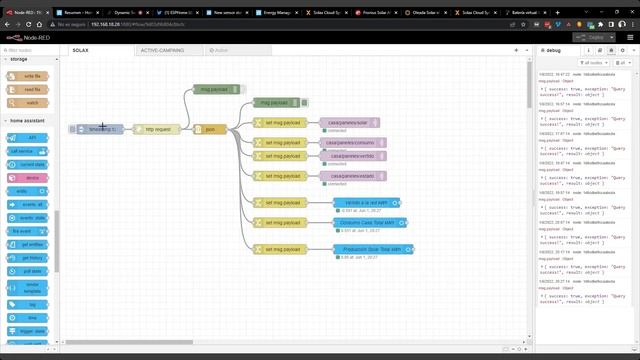Select the render template palette node
Image resolution: width=640 pixels, height=360 pixels.
click(x=28, y=288)
